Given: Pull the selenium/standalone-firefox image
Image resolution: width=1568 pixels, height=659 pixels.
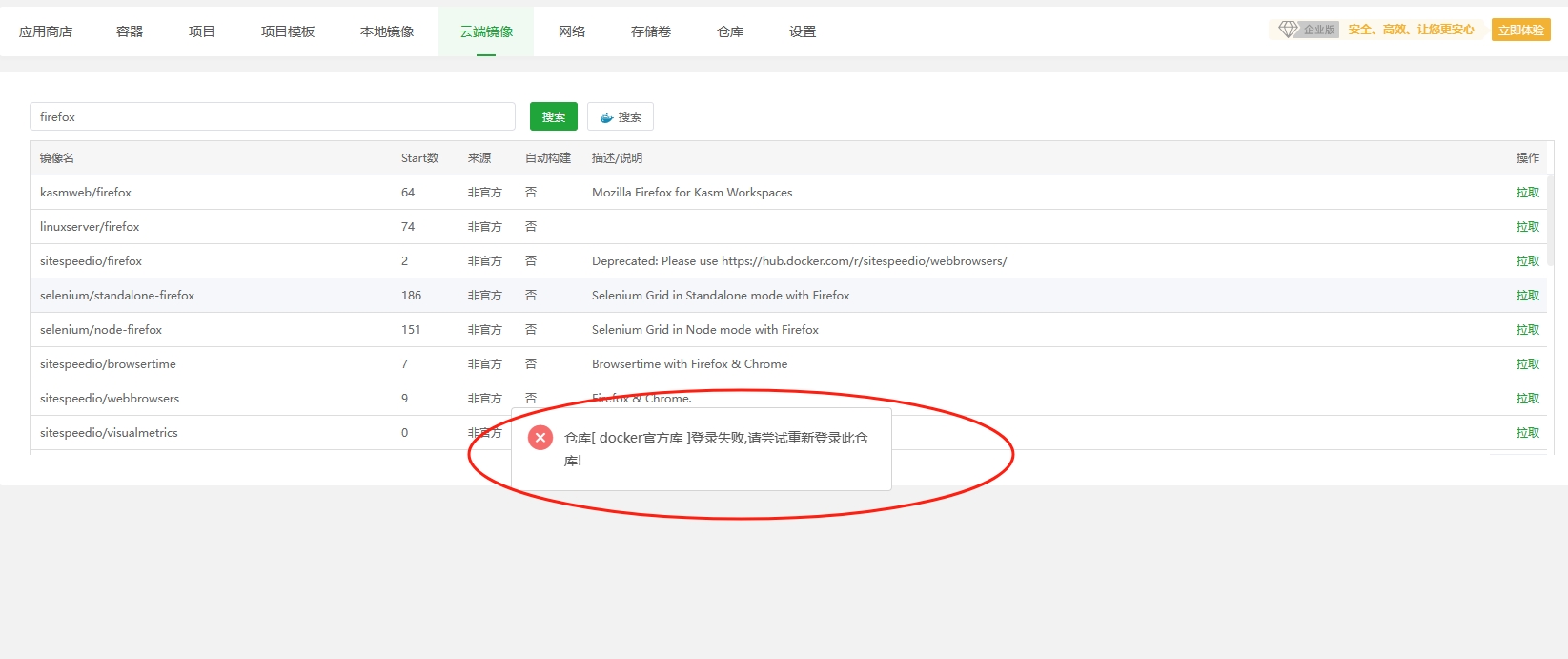Looking at the screenshot, I should [x=1528, y=296].
